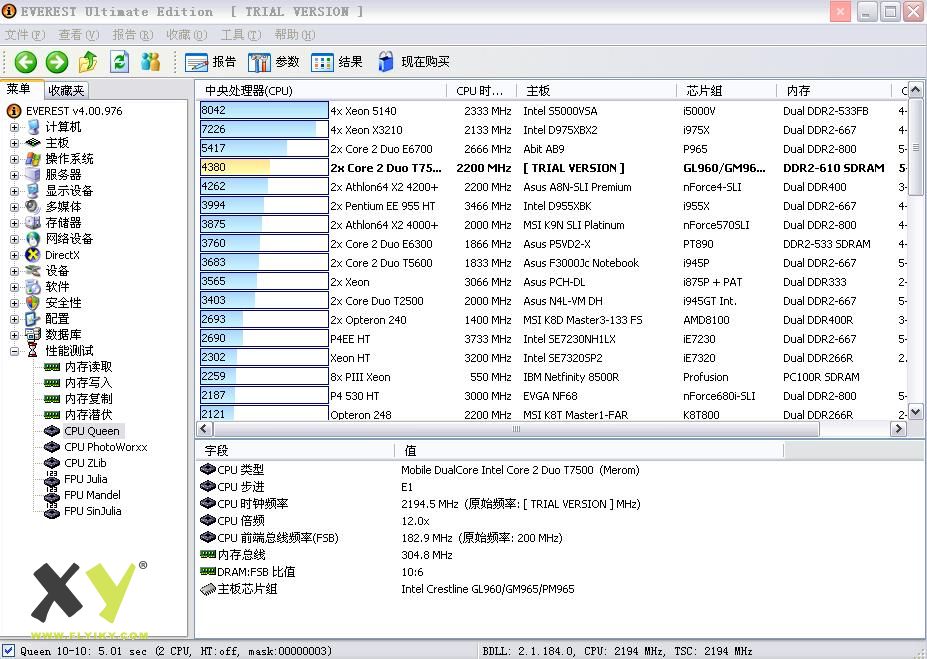Select the 数据库 database icon
The width and height of the screenshot is (927, 659).
pyautogui.click(x=33, y=335)
